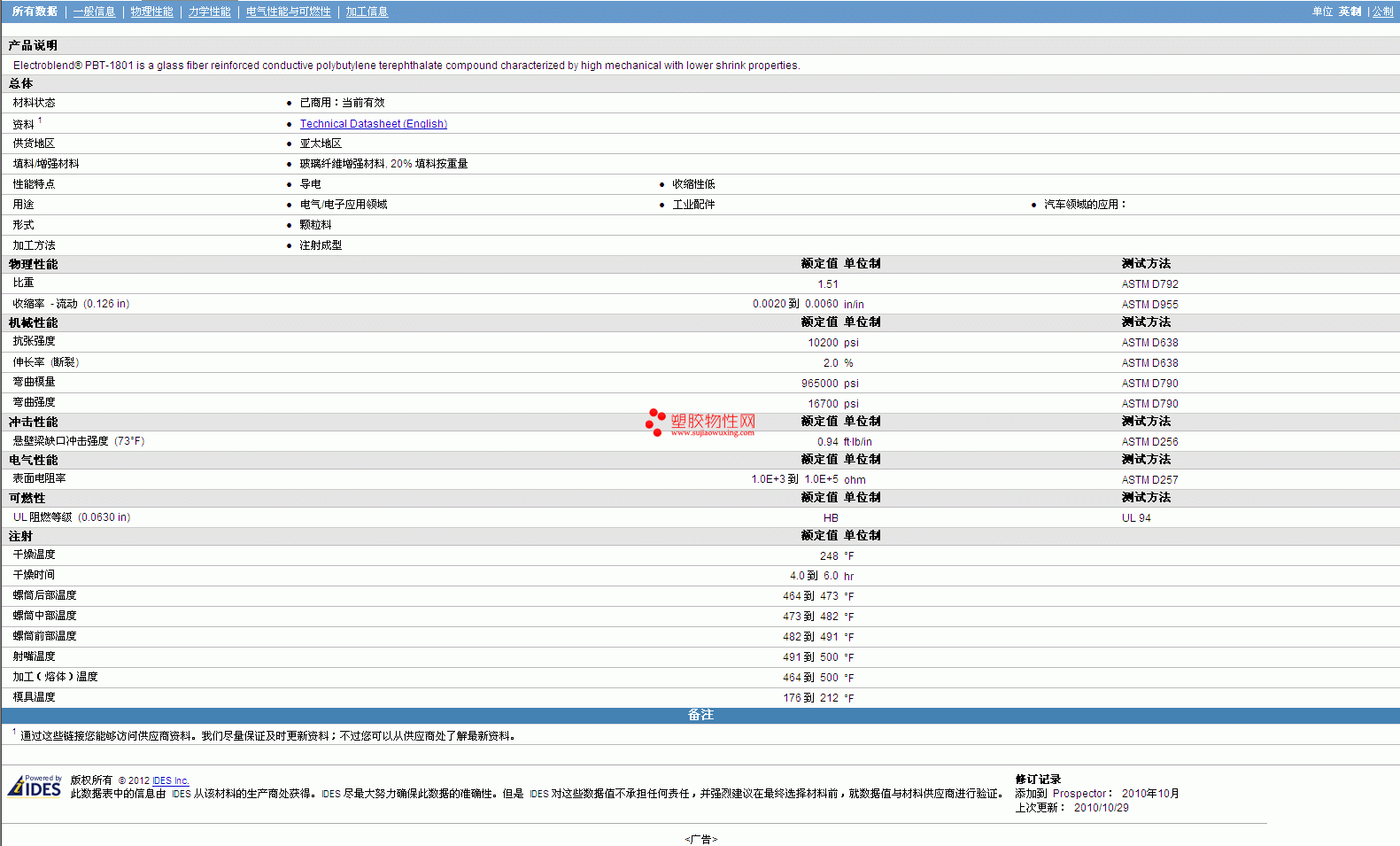Click the 备注 notes bar

point(700,716)
